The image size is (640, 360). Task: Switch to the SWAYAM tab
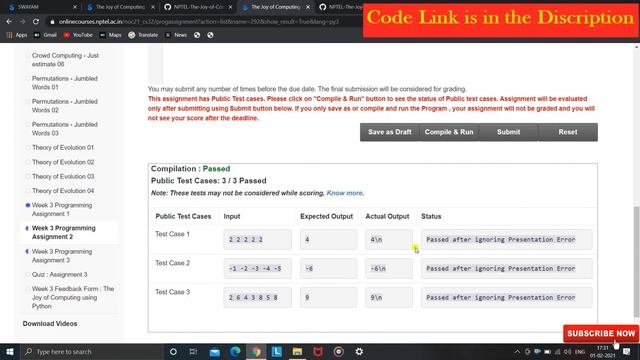41,7
